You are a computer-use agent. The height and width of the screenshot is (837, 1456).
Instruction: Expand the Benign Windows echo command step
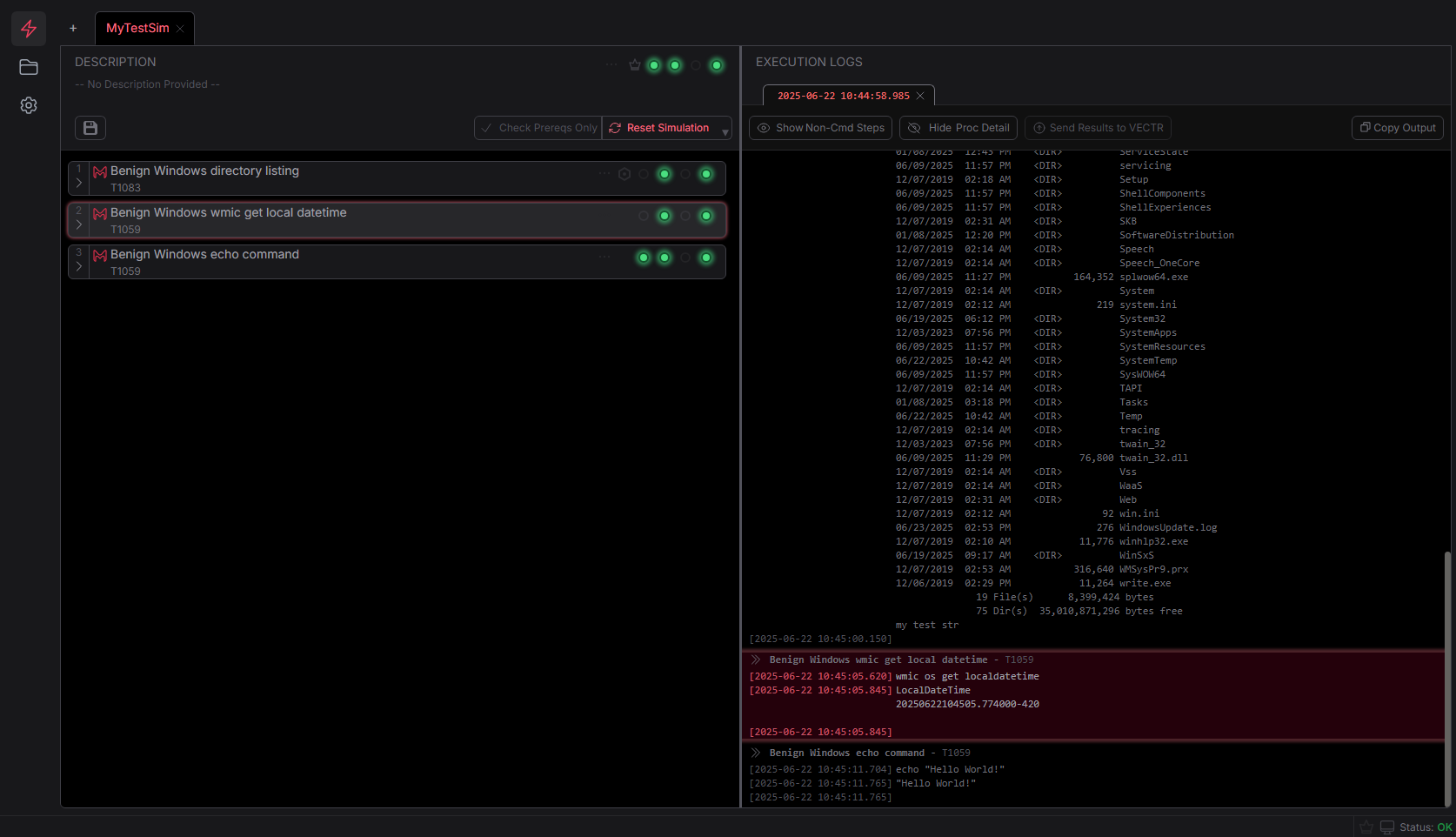click(x=78, y=266)
